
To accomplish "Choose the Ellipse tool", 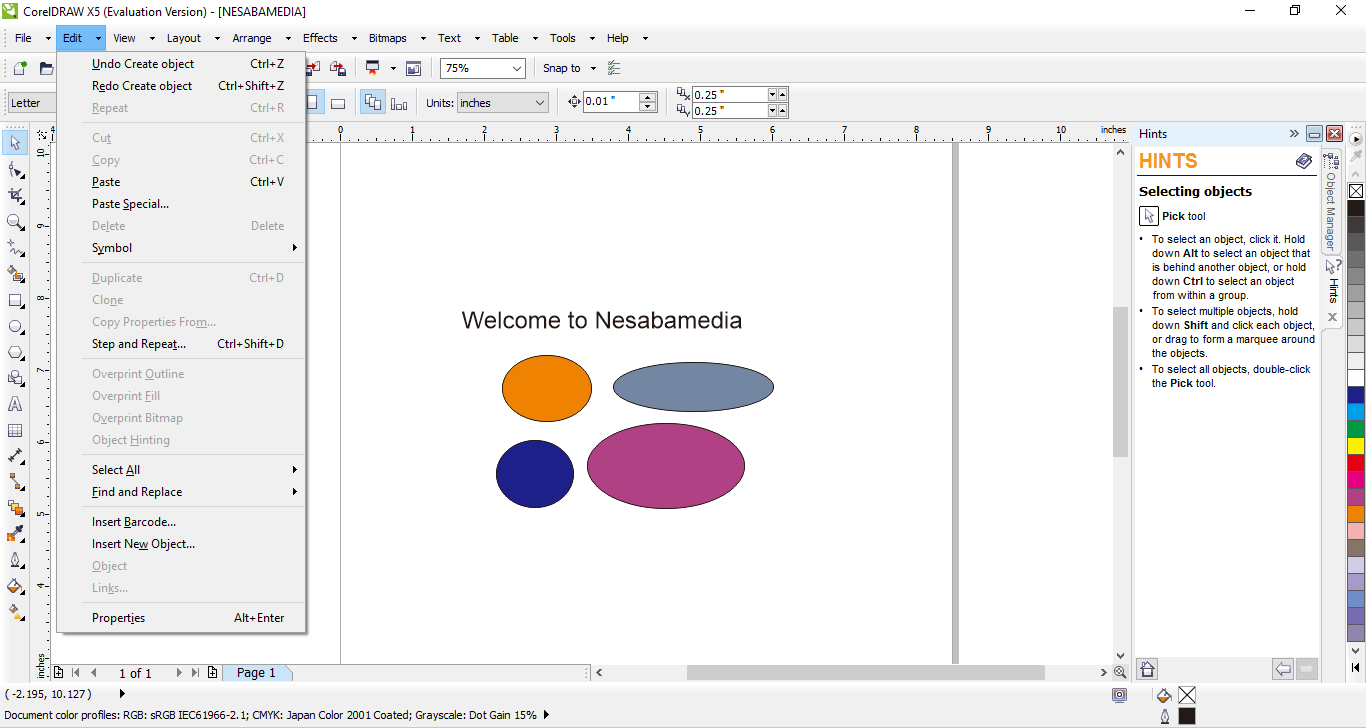I will click(x=15, y=327).
